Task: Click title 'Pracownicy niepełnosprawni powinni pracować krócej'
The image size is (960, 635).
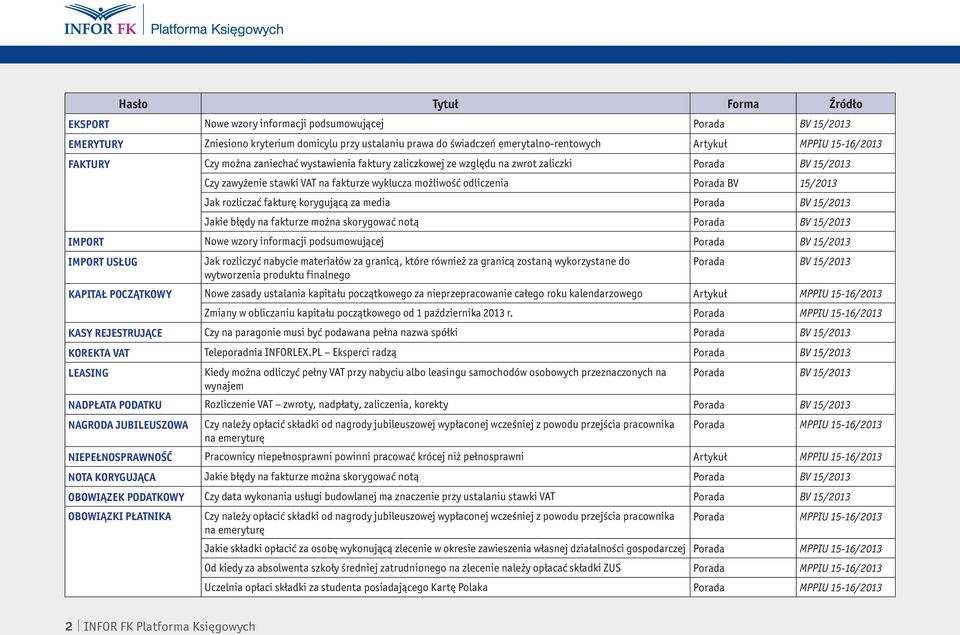Action: click(x=364, y=457)
